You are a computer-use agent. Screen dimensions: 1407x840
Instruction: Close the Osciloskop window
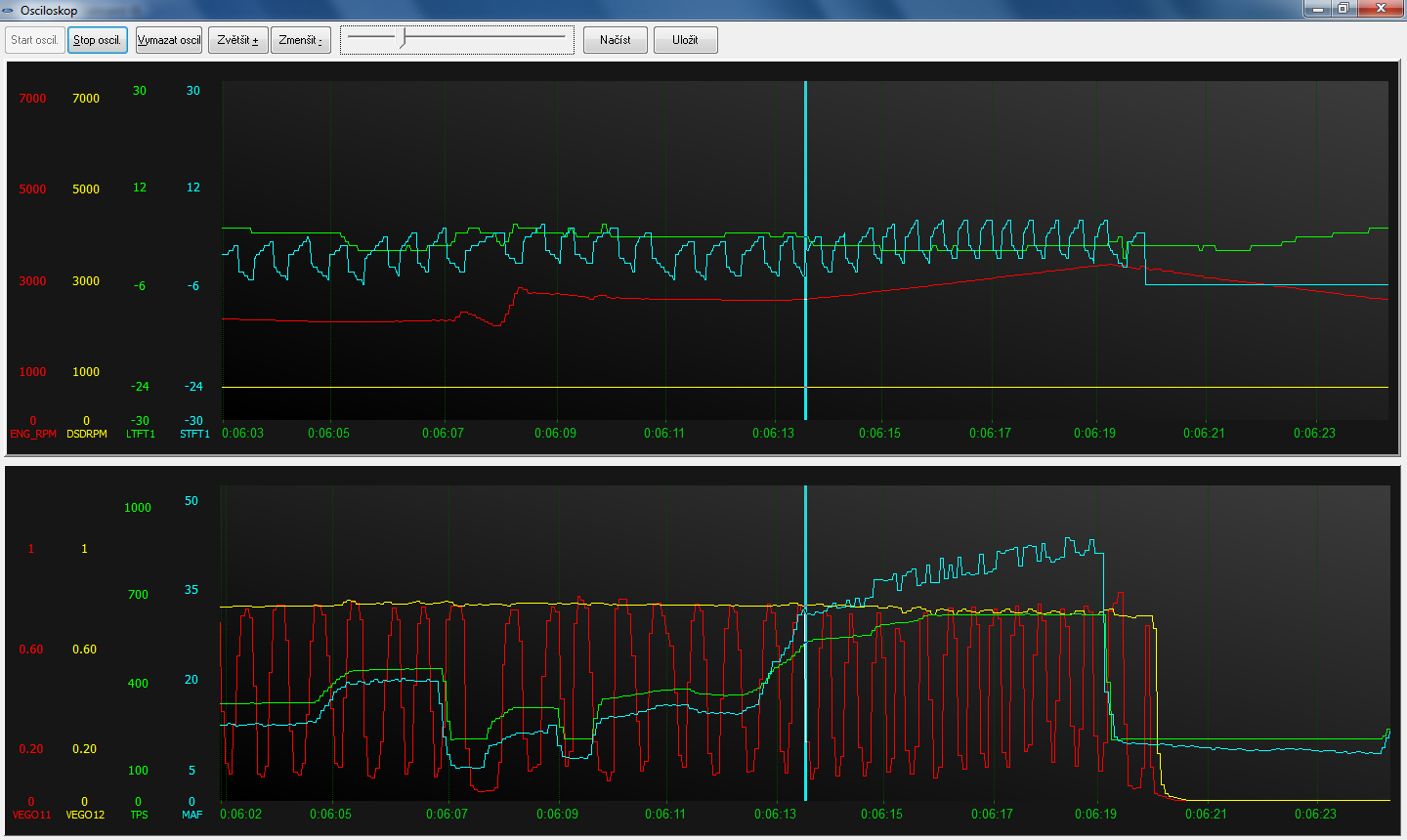[1382, 9]
